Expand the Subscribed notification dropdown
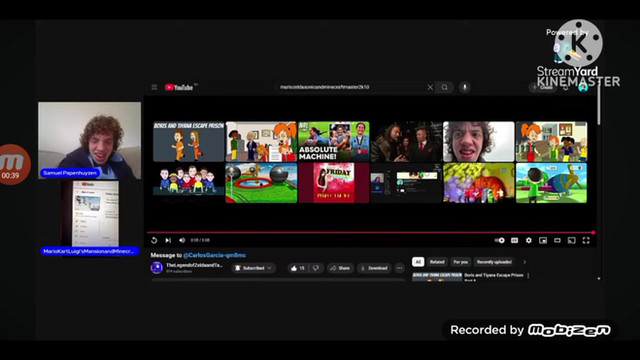This screenshot has height=360, width=640. point(253,268)
